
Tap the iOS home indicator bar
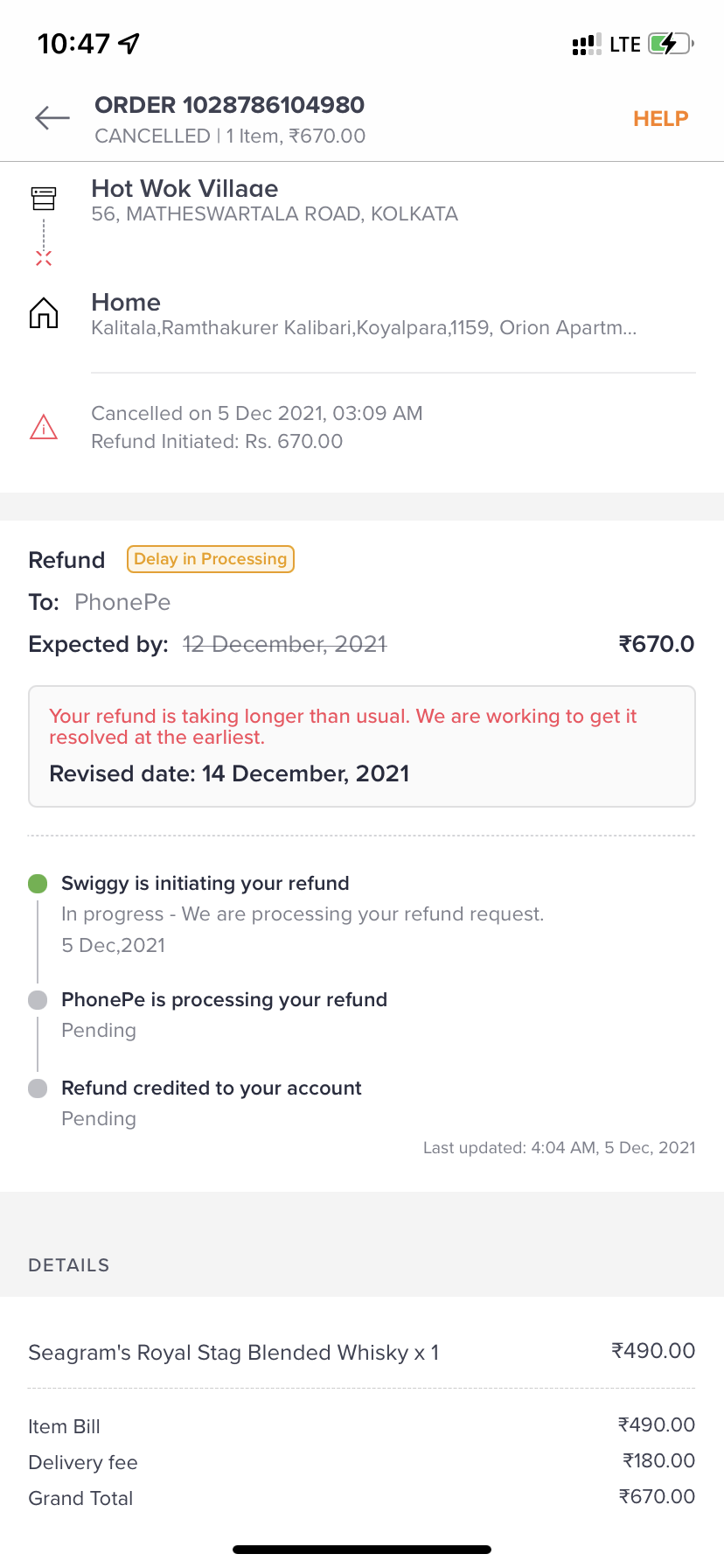coord(362,1549)
